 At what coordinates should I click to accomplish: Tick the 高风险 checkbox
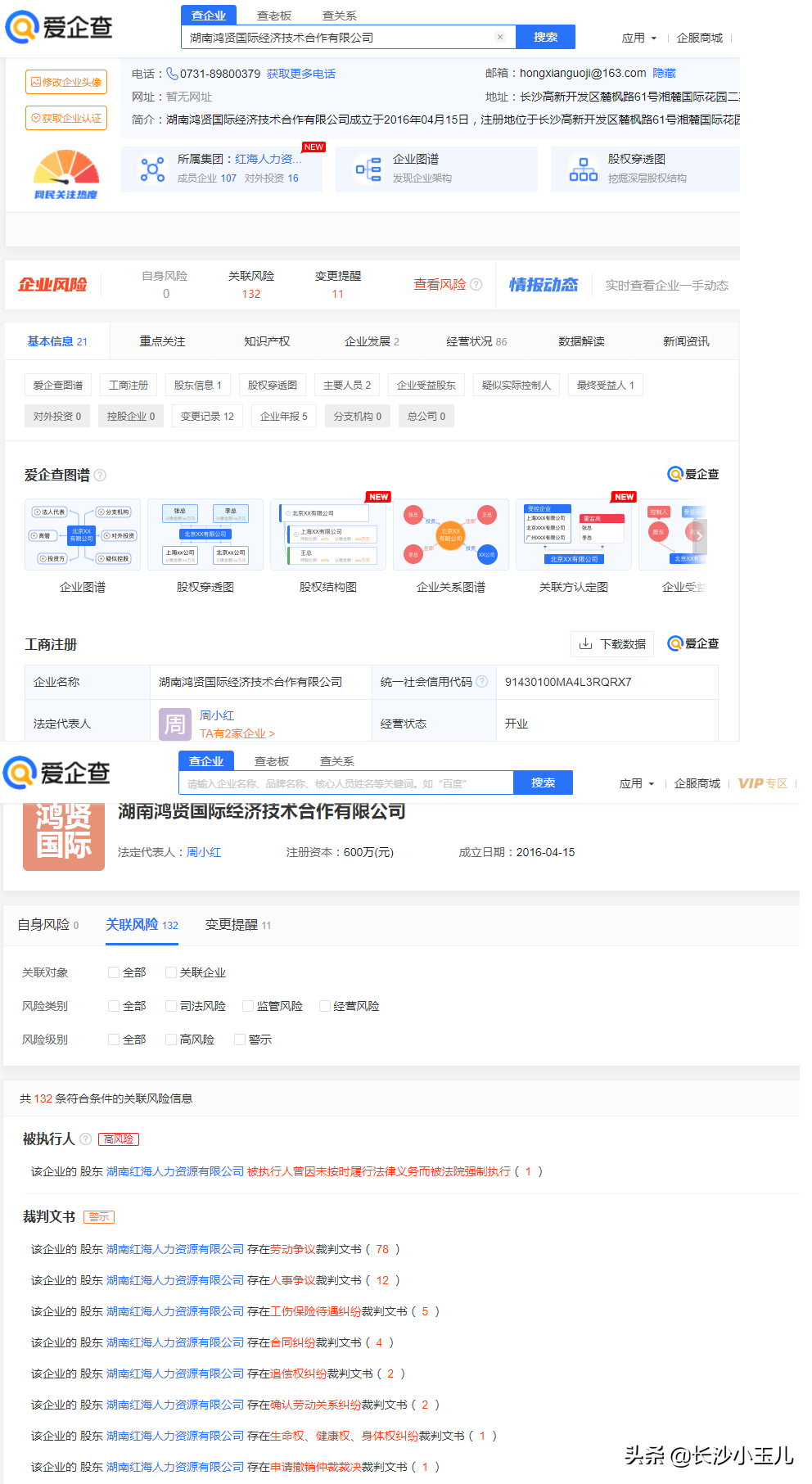[x=171, y=1040]
